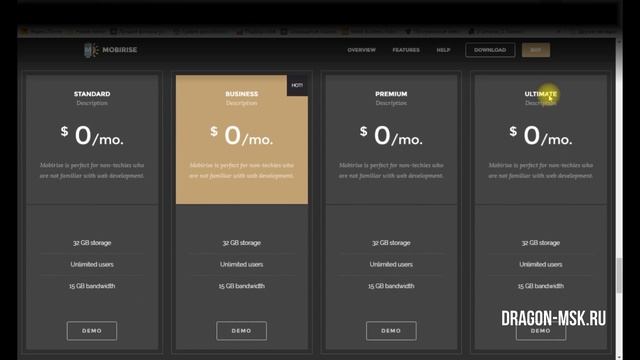Click the MOBIRISE brand name text

tap(120, 50)
